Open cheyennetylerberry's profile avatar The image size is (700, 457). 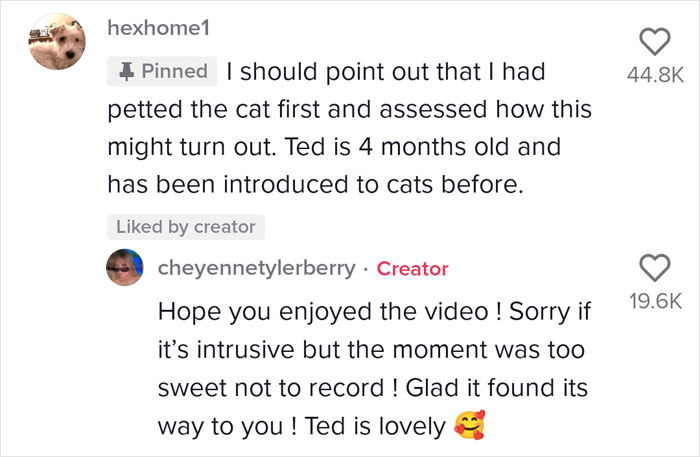coord(128,269)
